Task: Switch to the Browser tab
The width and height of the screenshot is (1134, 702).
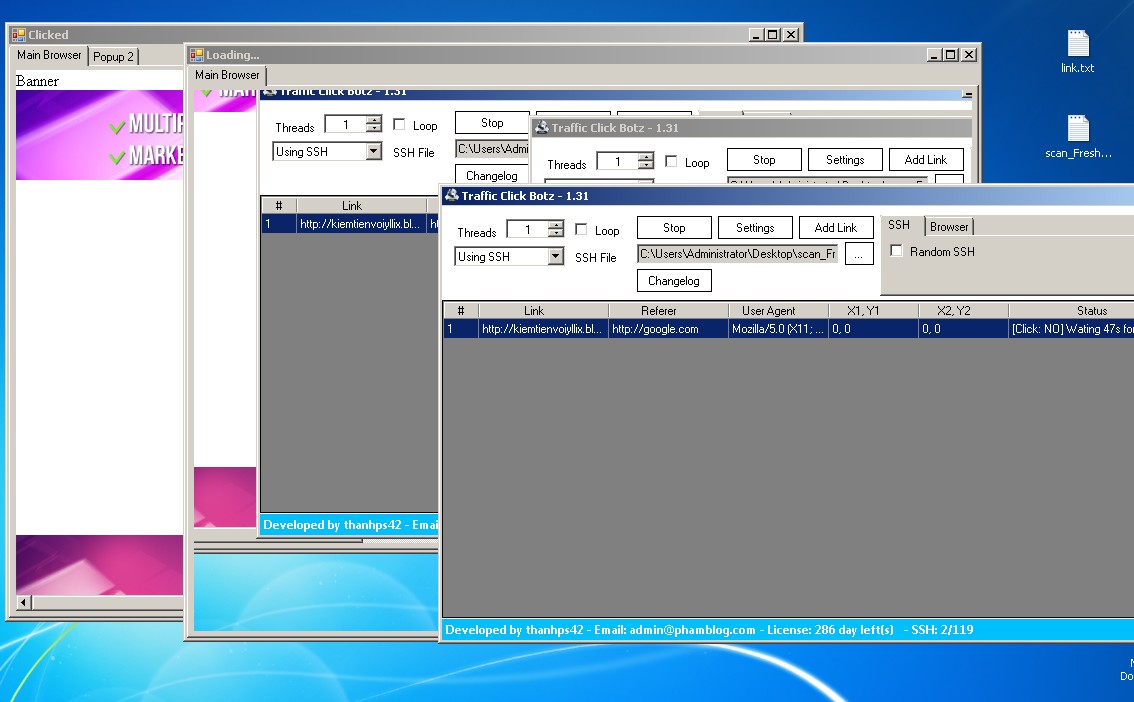Action: (x=949, y=227)
